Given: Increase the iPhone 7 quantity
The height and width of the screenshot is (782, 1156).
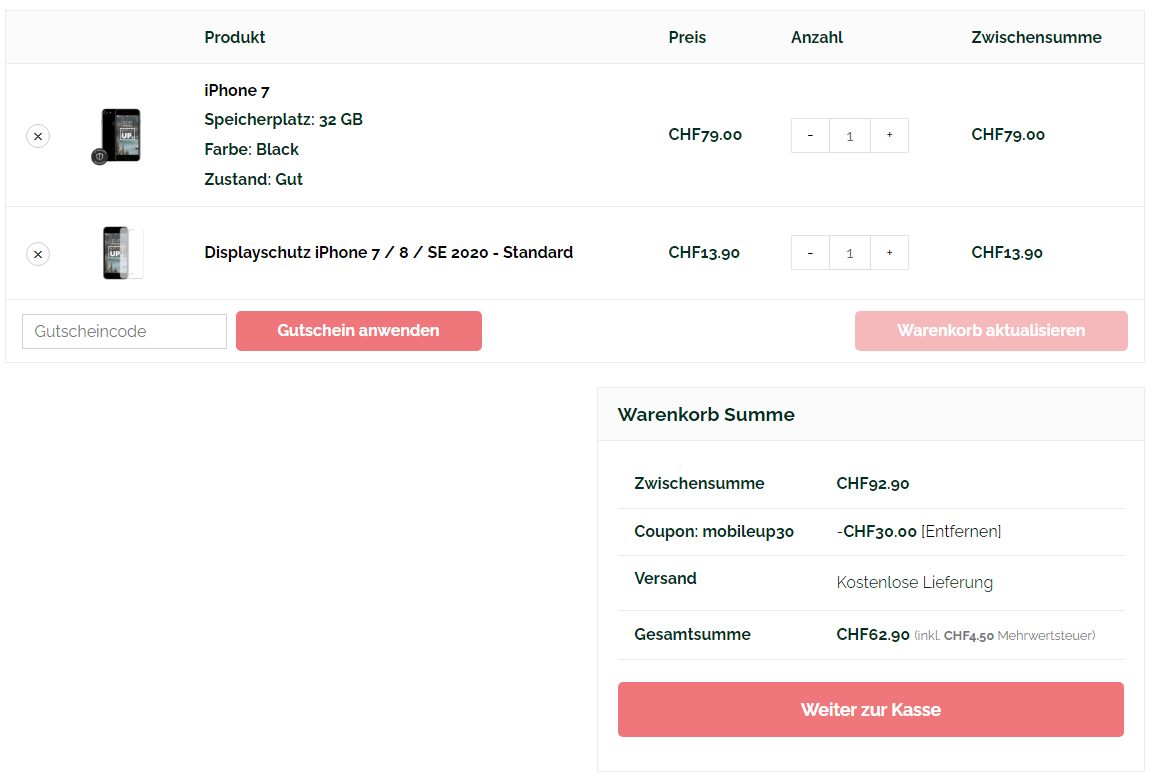Looking at the screenshot, I should click(889, 136).
